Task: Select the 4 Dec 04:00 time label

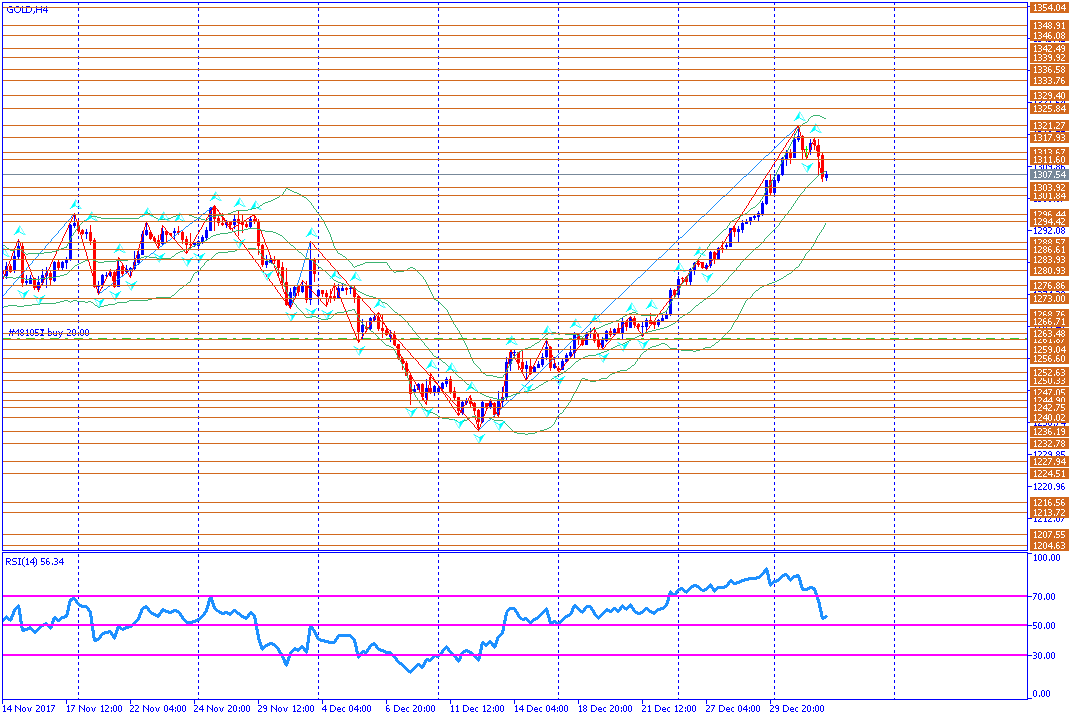Action: 347,708
